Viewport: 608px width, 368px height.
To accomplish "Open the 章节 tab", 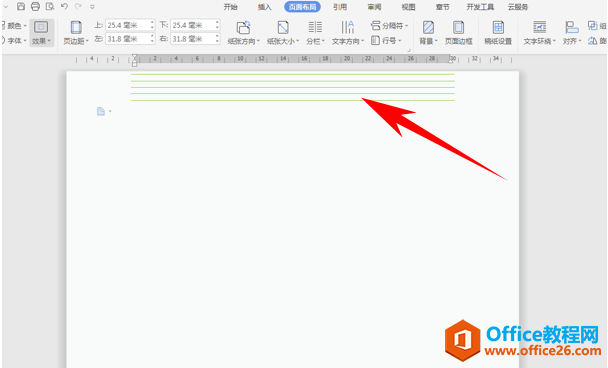I will coord(442,7).
